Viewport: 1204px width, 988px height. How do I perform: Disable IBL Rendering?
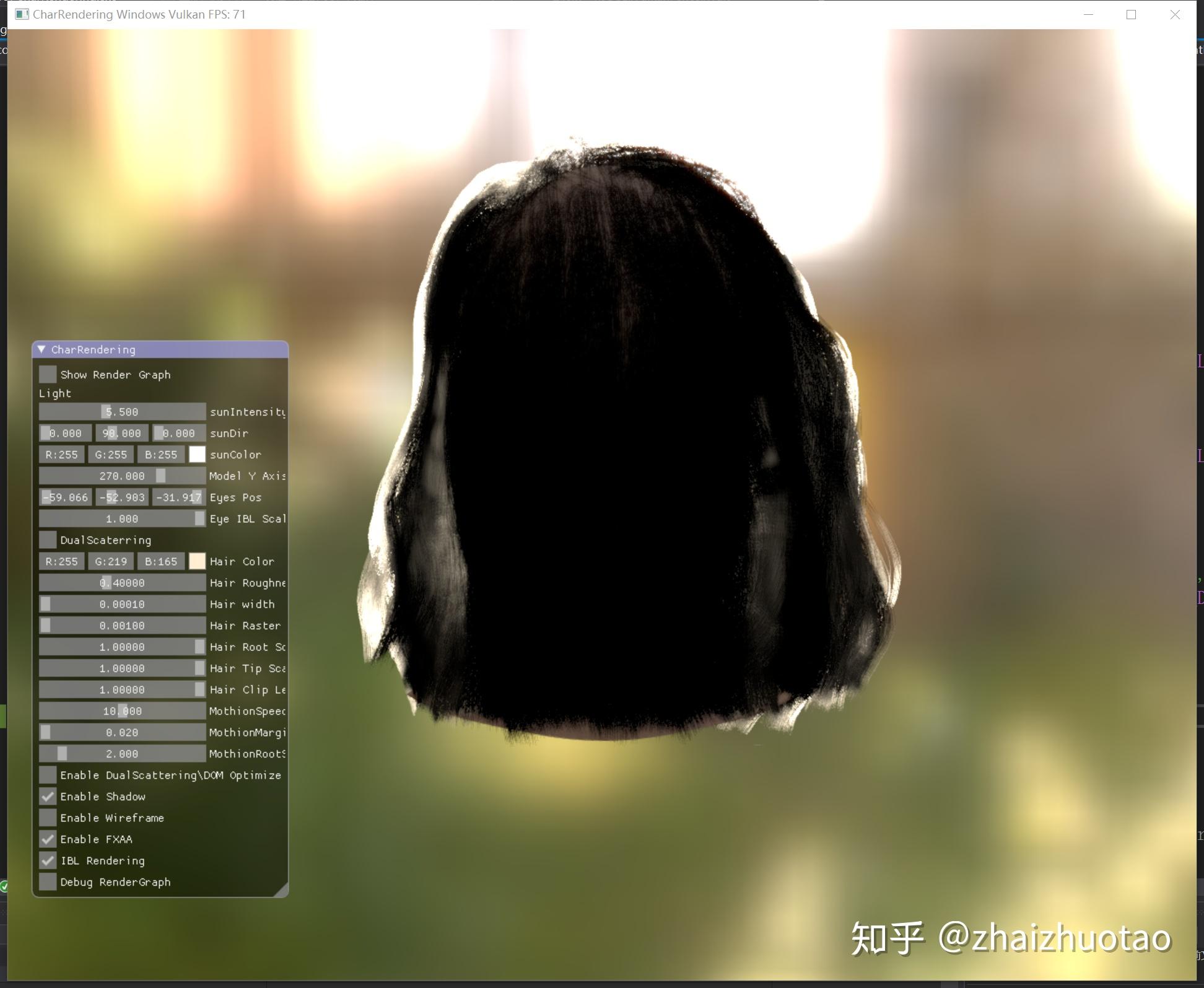(x=48, y=860)
